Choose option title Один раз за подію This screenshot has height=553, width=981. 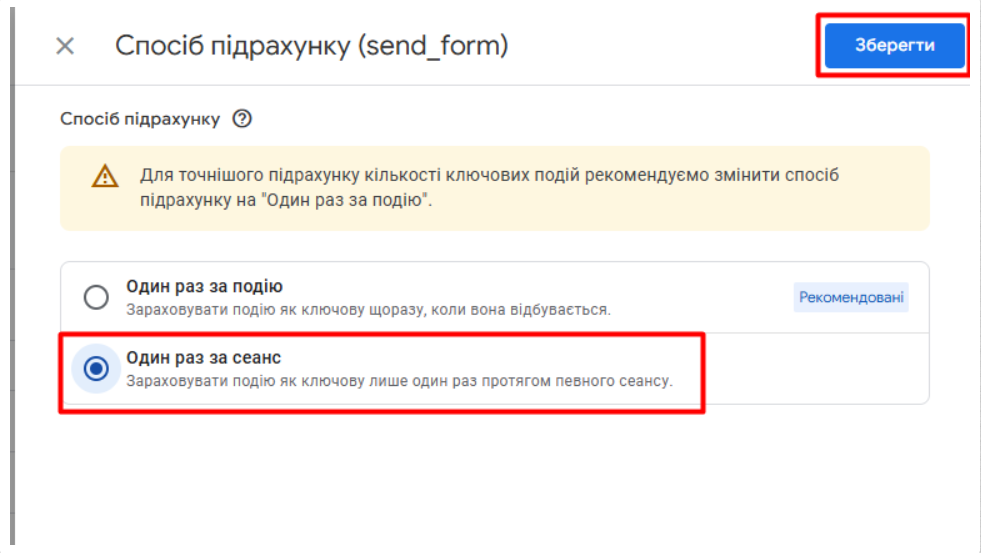[x=205, y=287]
